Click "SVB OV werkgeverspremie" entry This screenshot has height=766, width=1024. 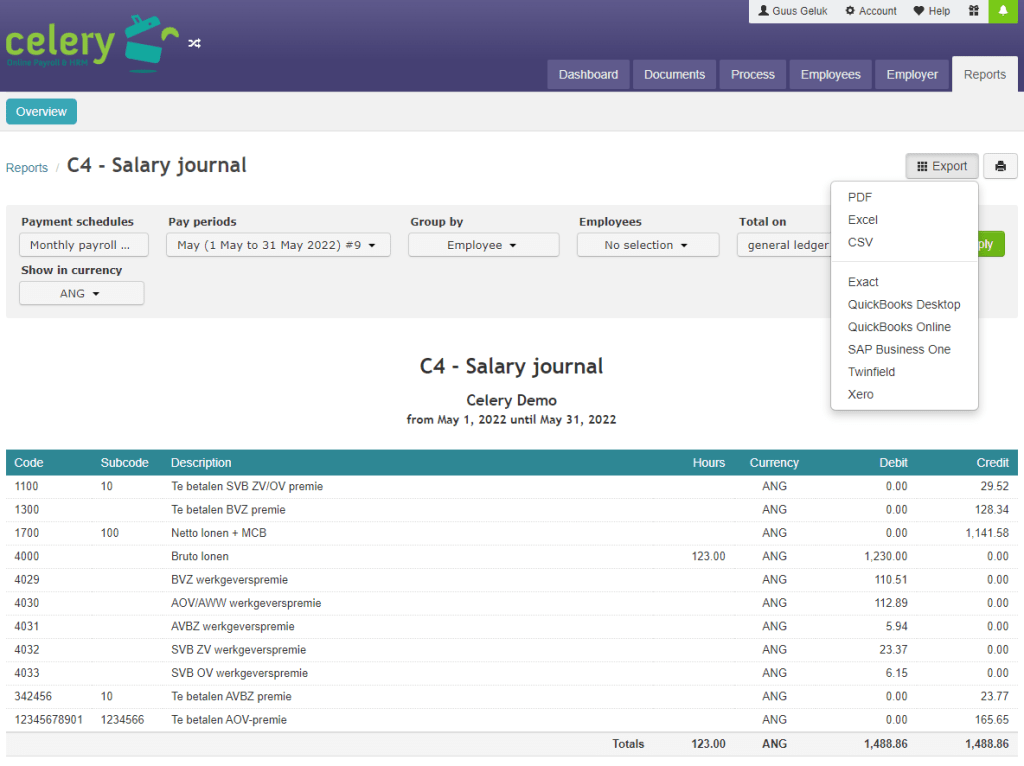(x=239, y=673)
